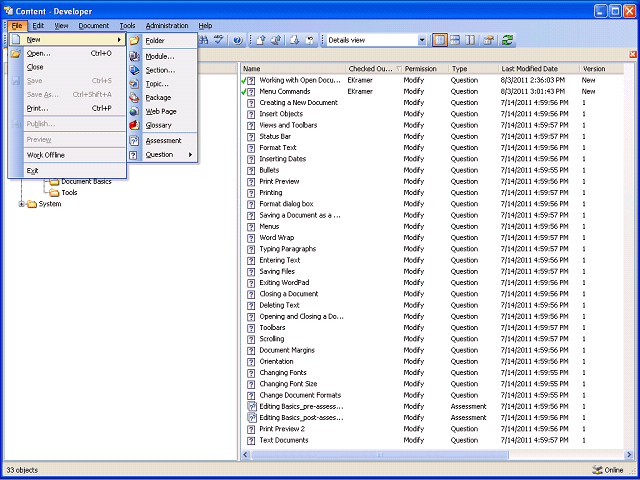
Task: Open the Administration menu
Action: tap(167, 26)
